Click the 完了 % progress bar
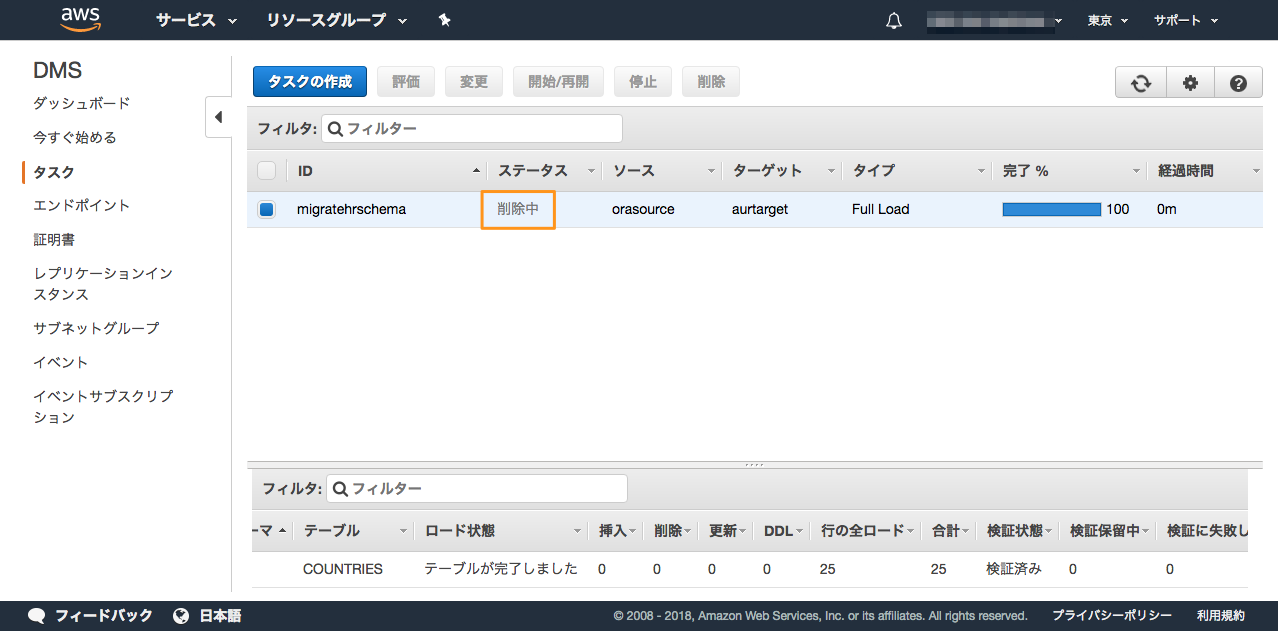The height and width of the screenshot is (631, 1278). 1051,210
